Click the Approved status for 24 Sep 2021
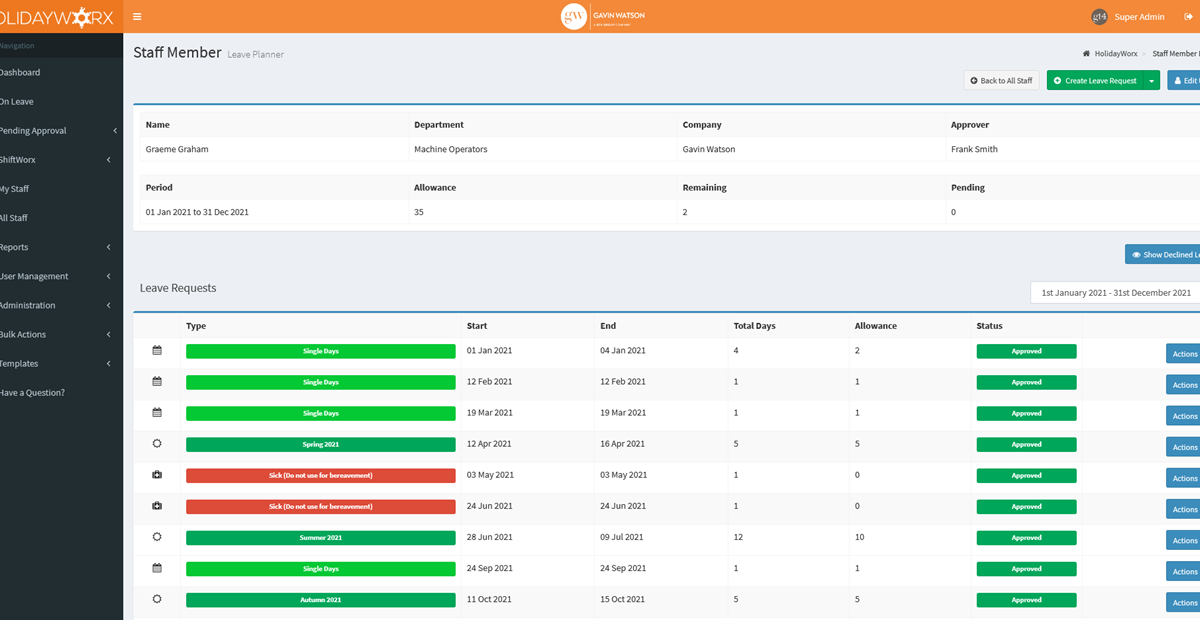1200x620 pixels. pyautogui.click(x=1026, y=568)
